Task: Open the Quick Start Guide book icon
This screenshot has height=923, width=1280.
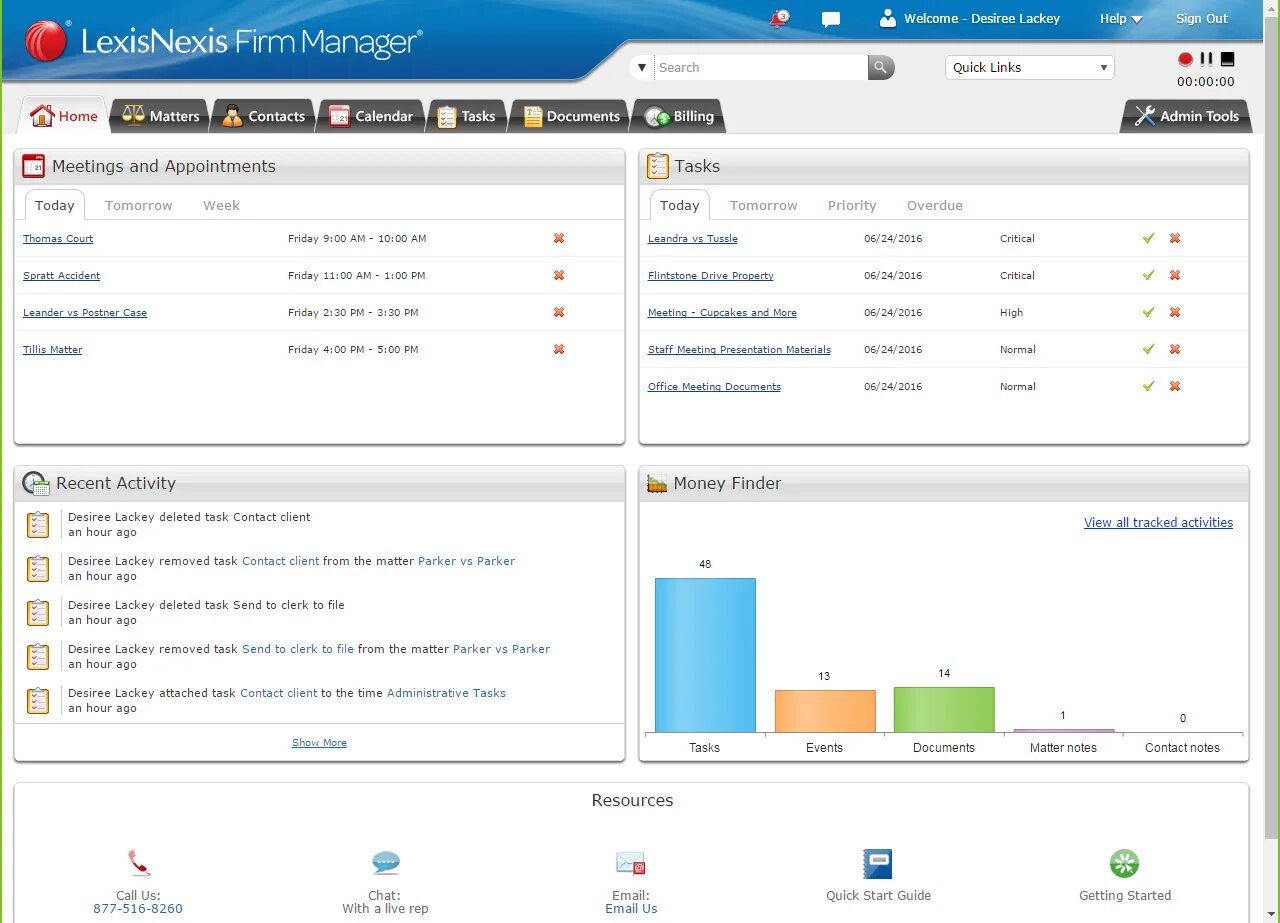Action: point(878,864)
